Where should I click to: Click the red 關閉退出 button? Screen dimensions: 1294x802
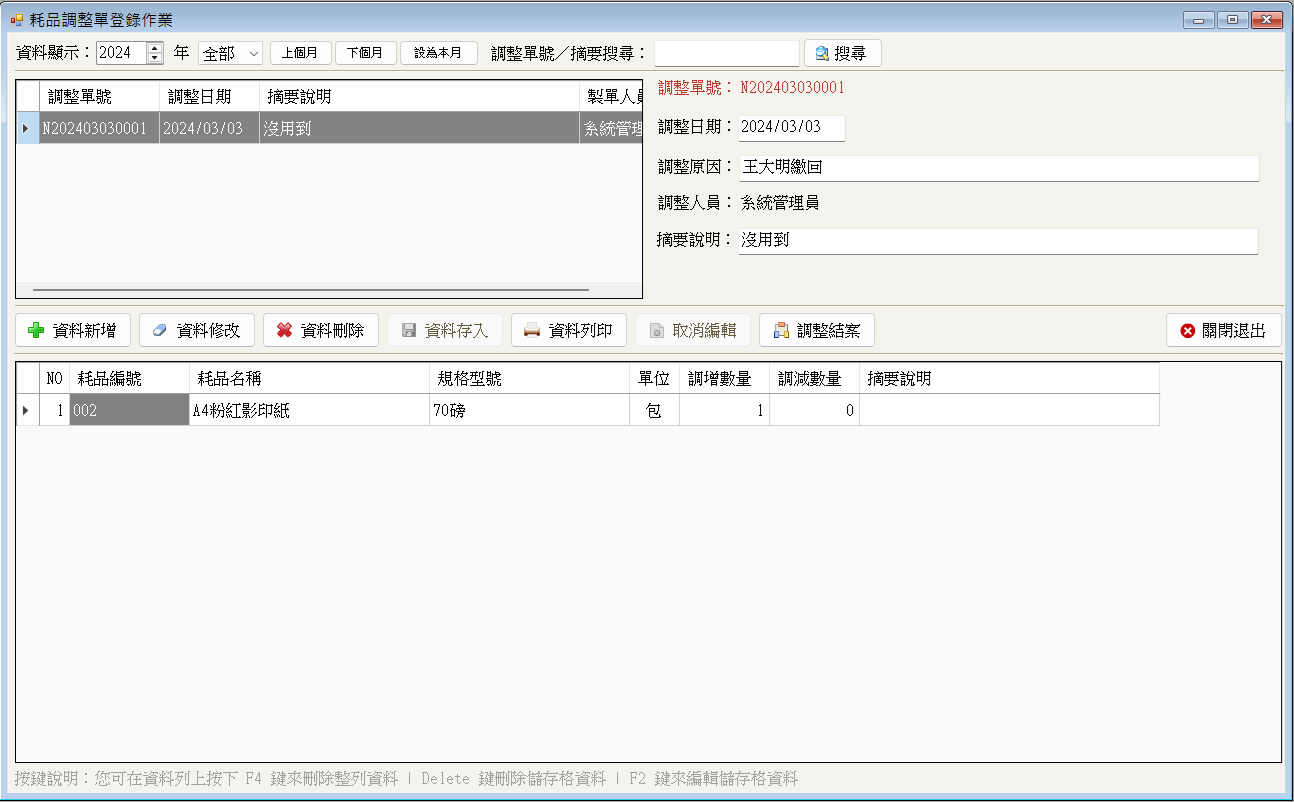tap(1223, 330)
